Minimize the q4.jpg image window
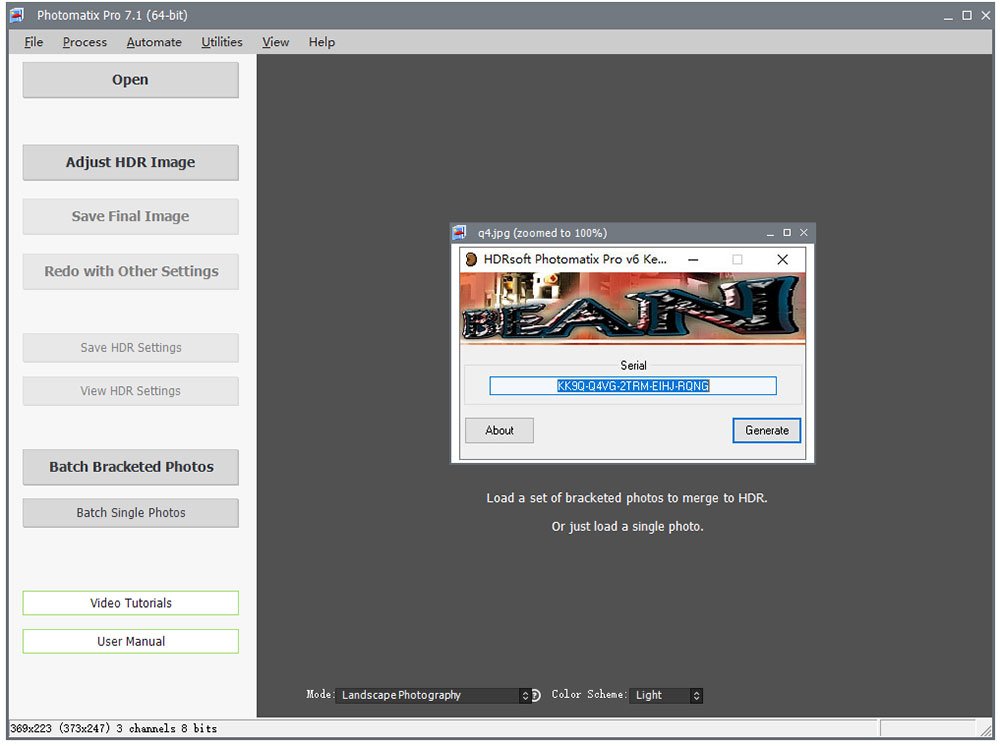Viewport: 1000px width, 746px height. coord(770,233)
